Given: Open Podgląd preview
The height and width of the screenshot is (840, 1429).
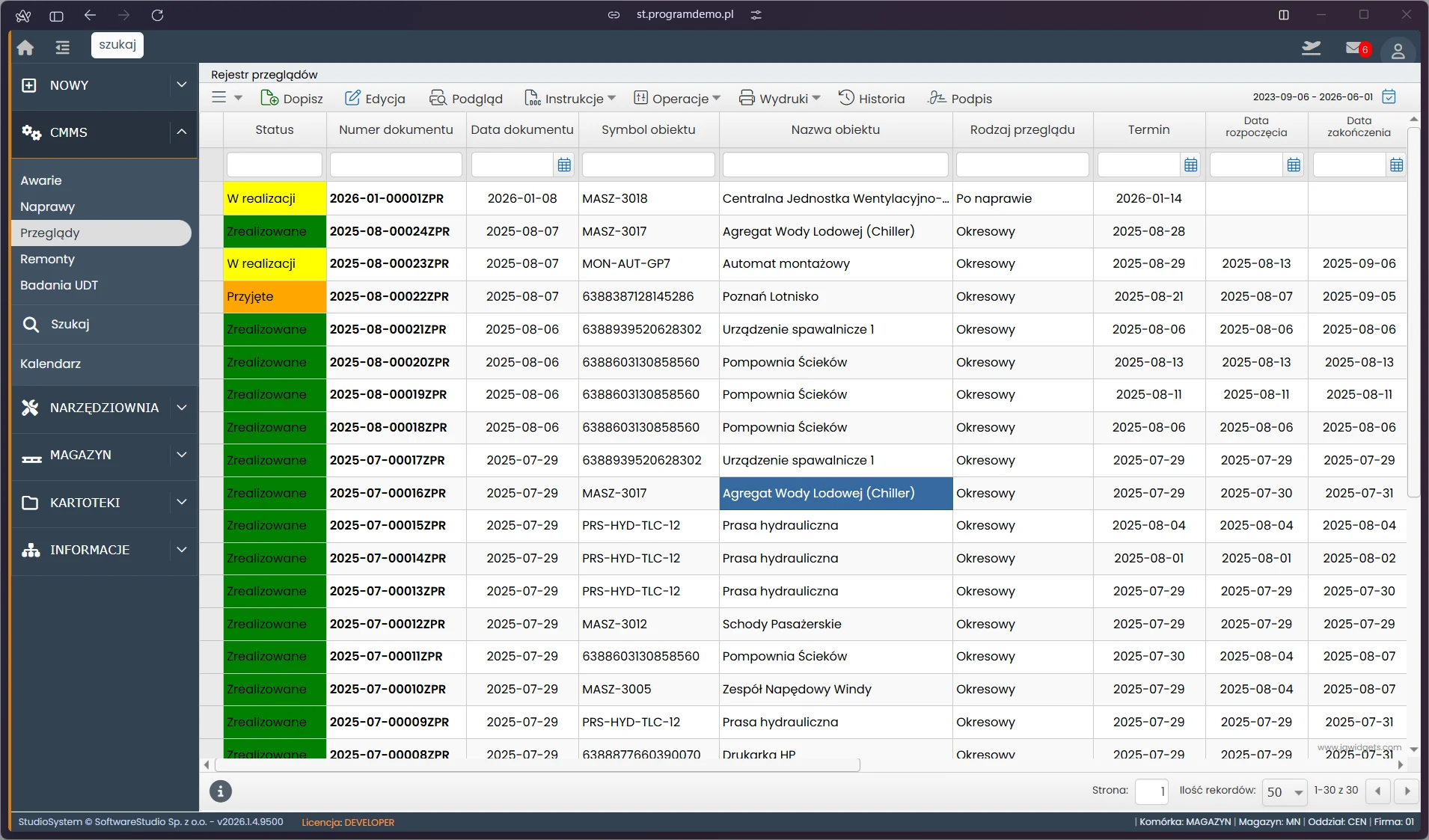Looking at the screenshot, I should [465, 98].
